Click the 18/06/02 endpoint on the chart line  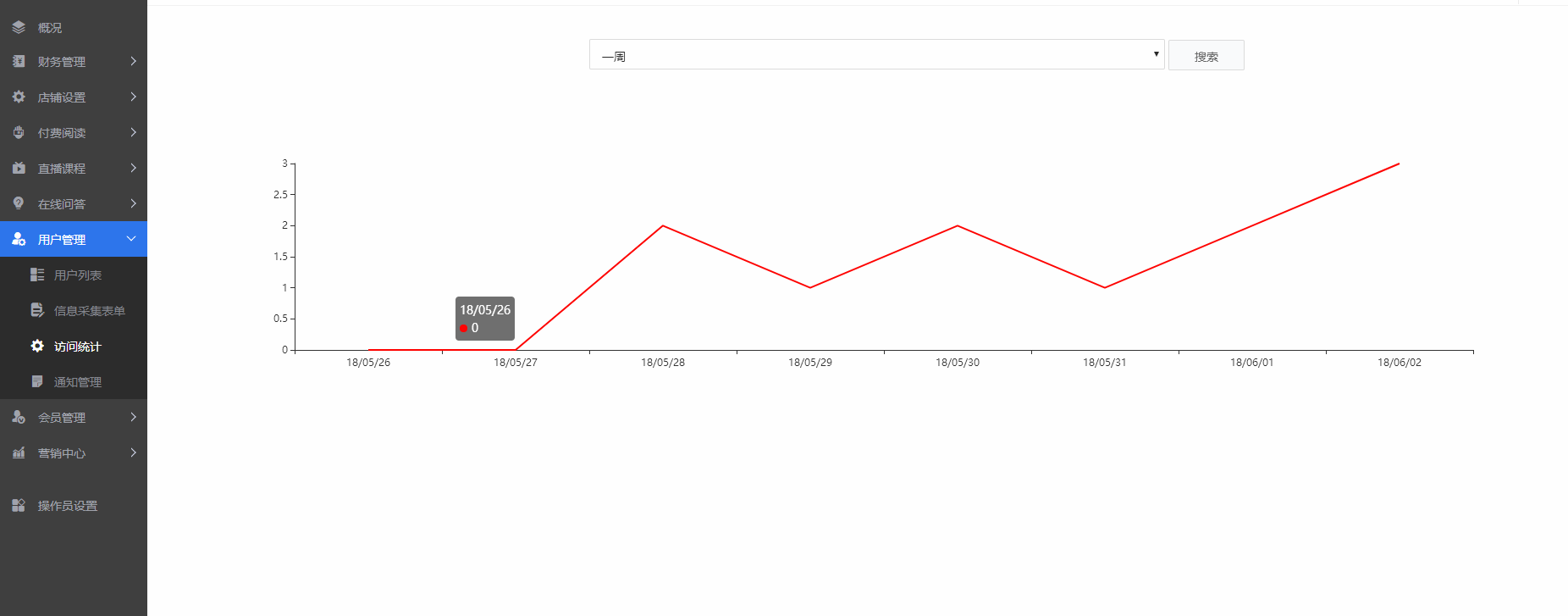1399,164
